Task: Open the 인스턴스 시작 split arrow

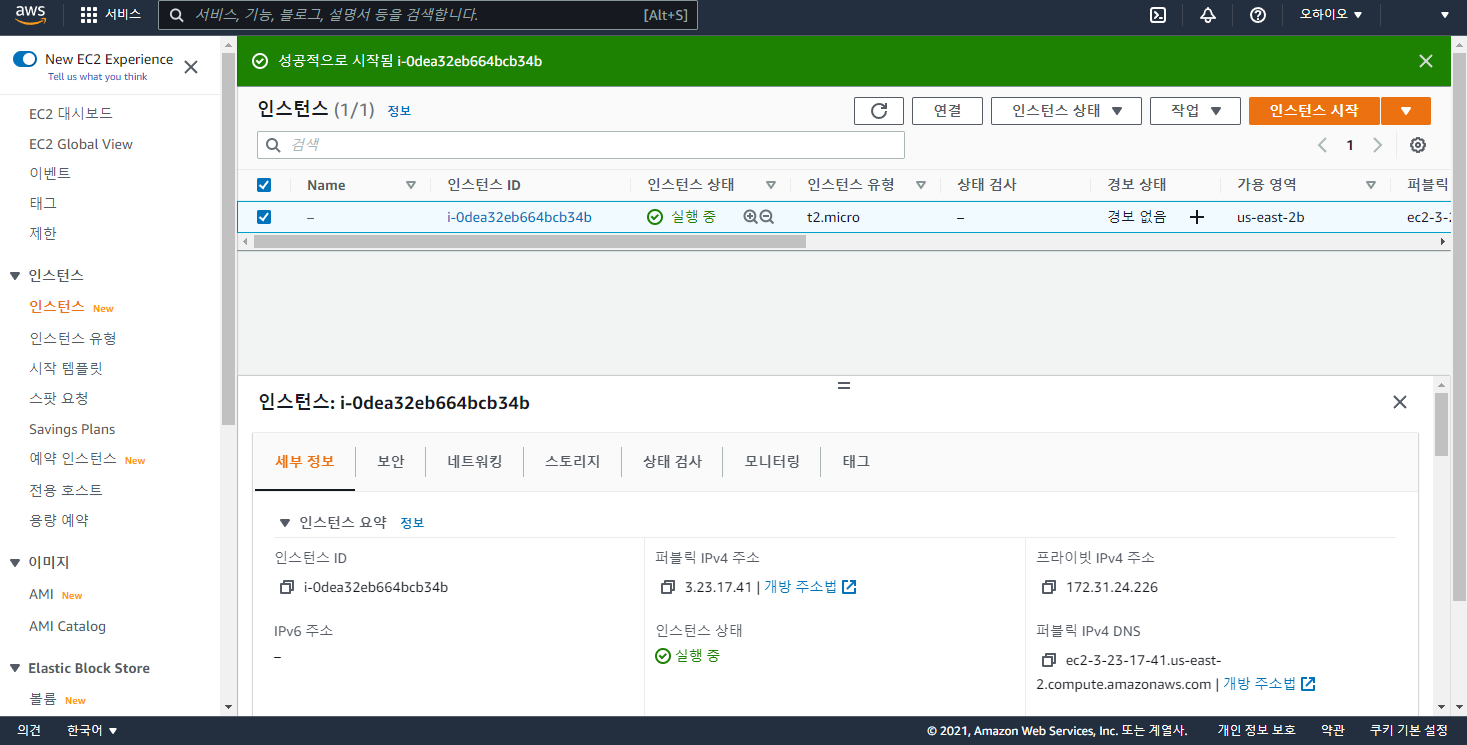Action: 1406,111
